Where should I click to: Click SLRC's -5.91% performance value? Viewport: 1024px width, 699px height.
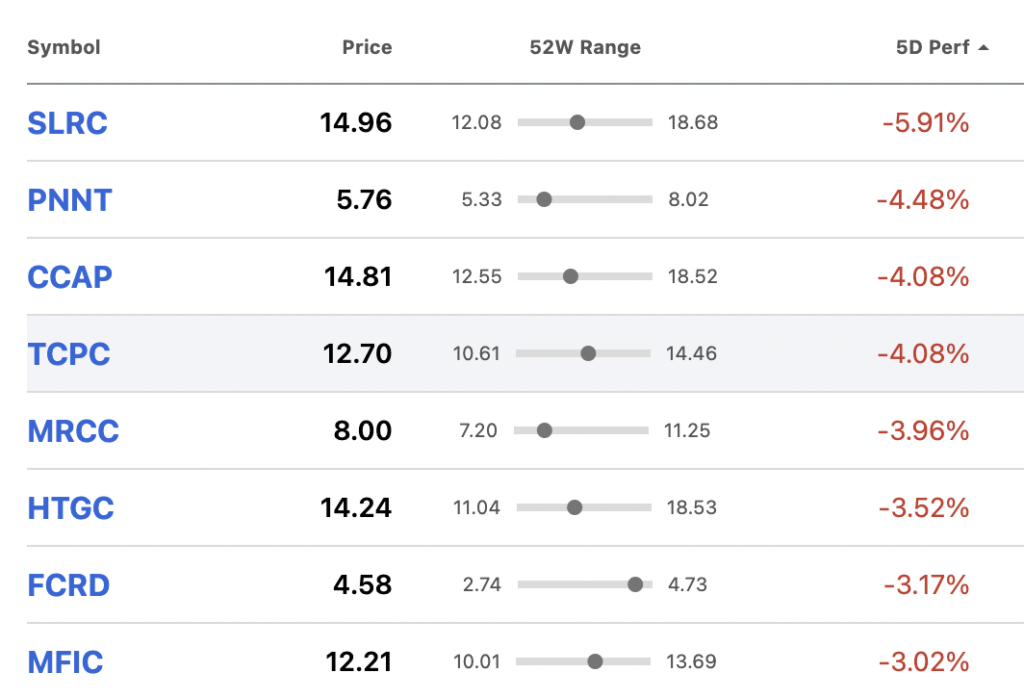(926, 123)
